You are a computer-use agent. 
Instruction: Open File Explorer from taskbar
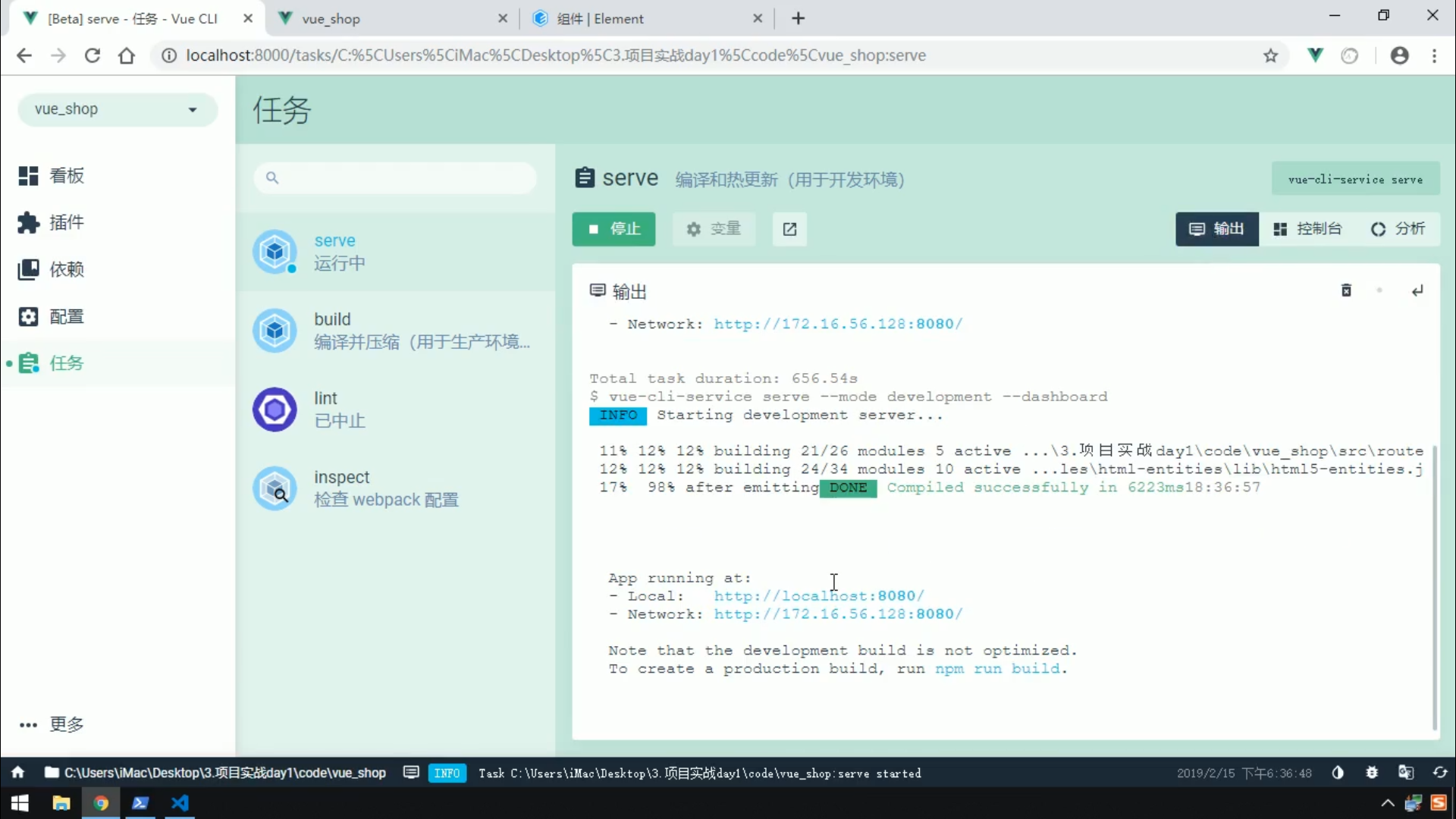[x=61, y=803]
